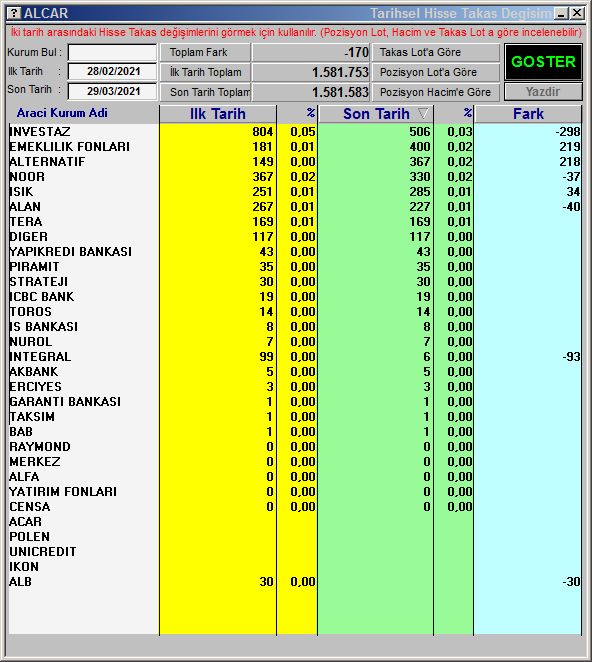Image resolution: width=592 pixels, height=662 pixels.
Task: Select the YAPIKREDI BANKASI row
Action: click(x=295, y=252)
